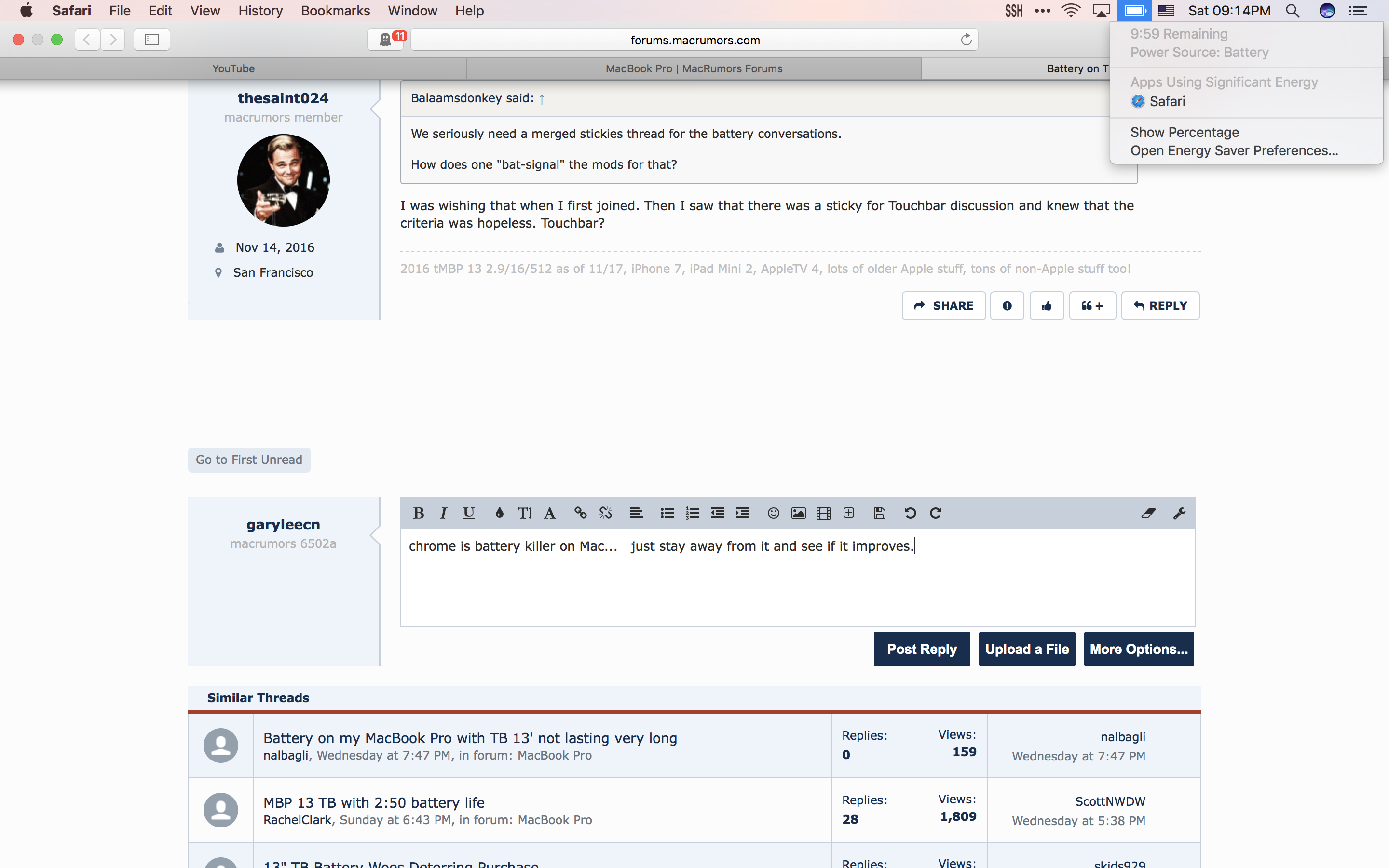Click the insert link icon

click(580, 513)
